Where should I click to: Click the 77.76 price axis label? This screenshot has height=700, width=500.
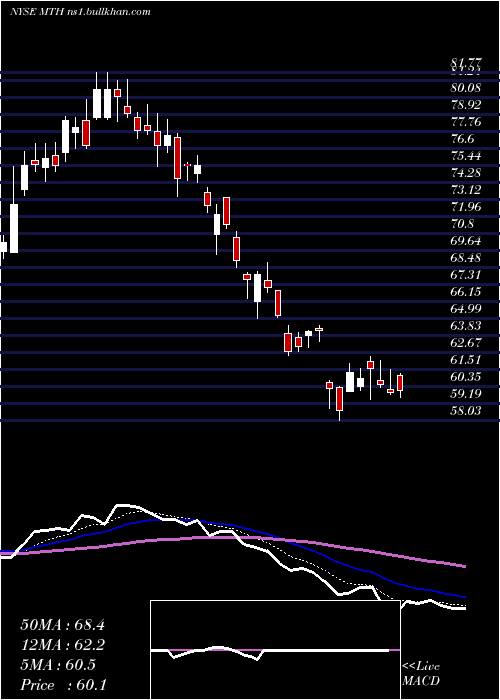(x=466, y=122)
